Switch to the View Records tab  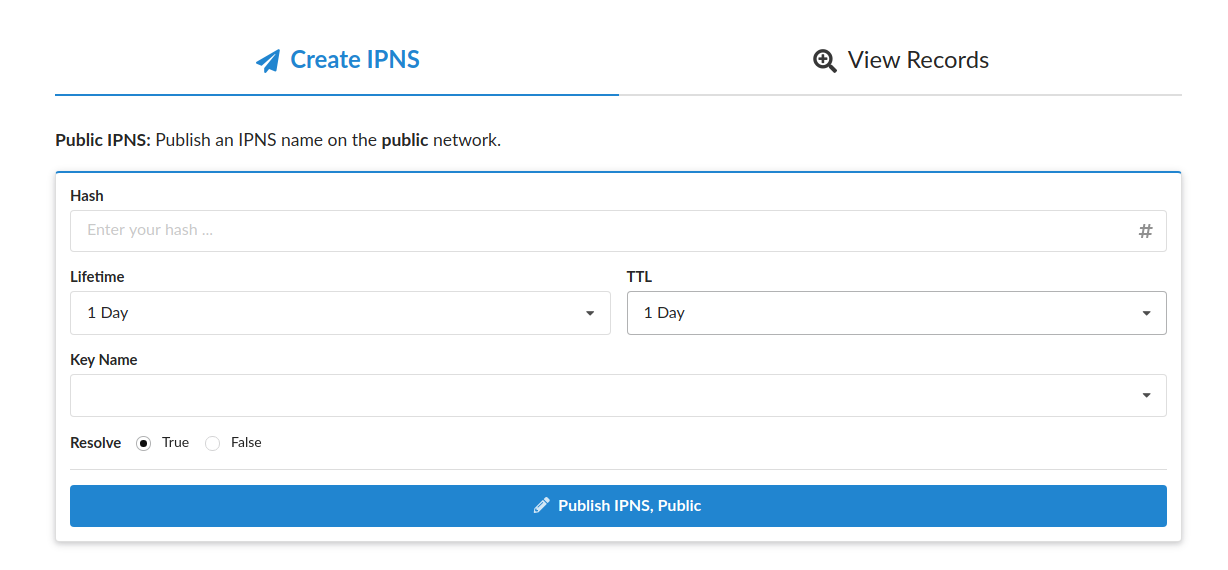[900, 60]
